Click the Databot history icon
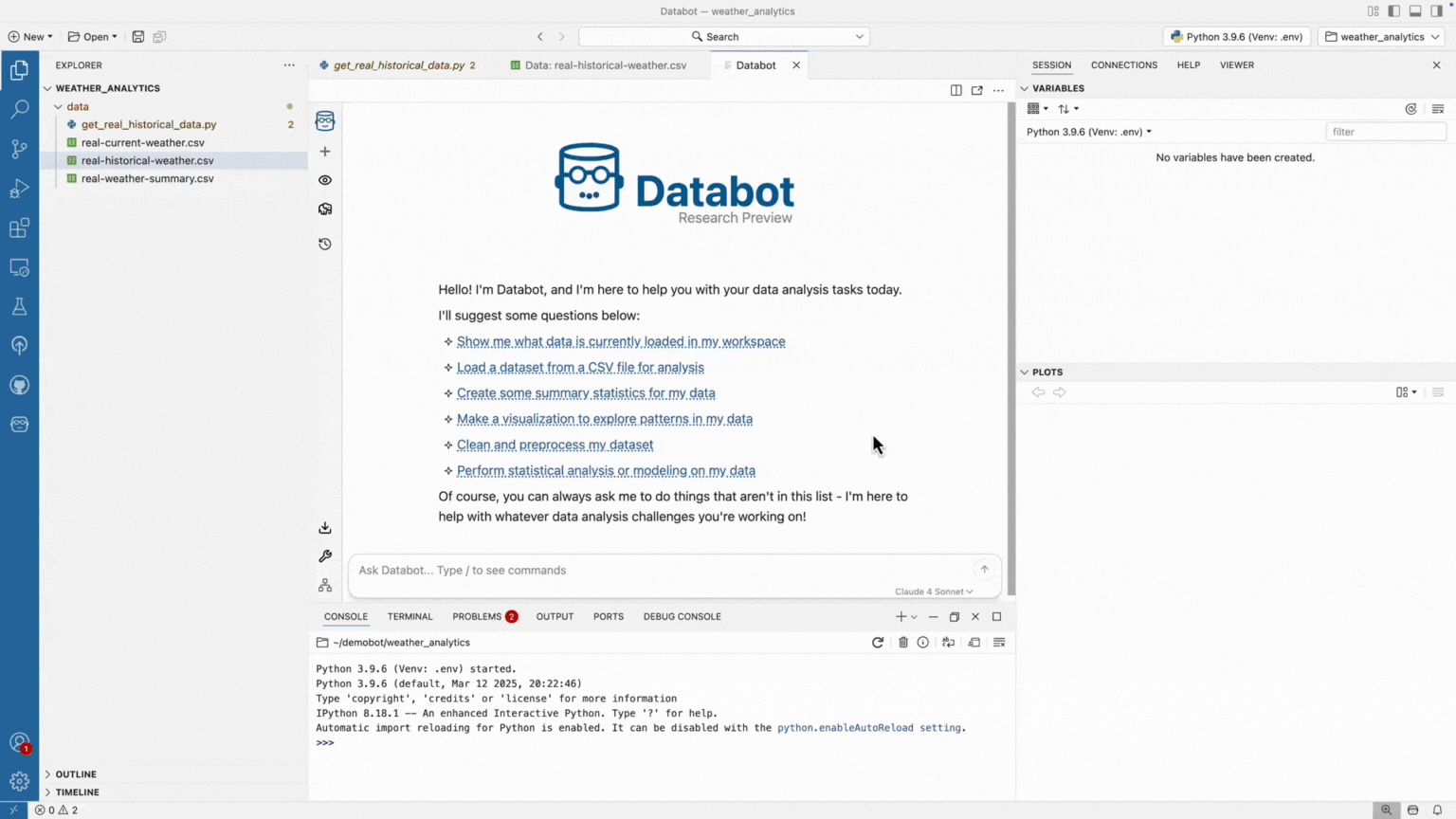 325,244
